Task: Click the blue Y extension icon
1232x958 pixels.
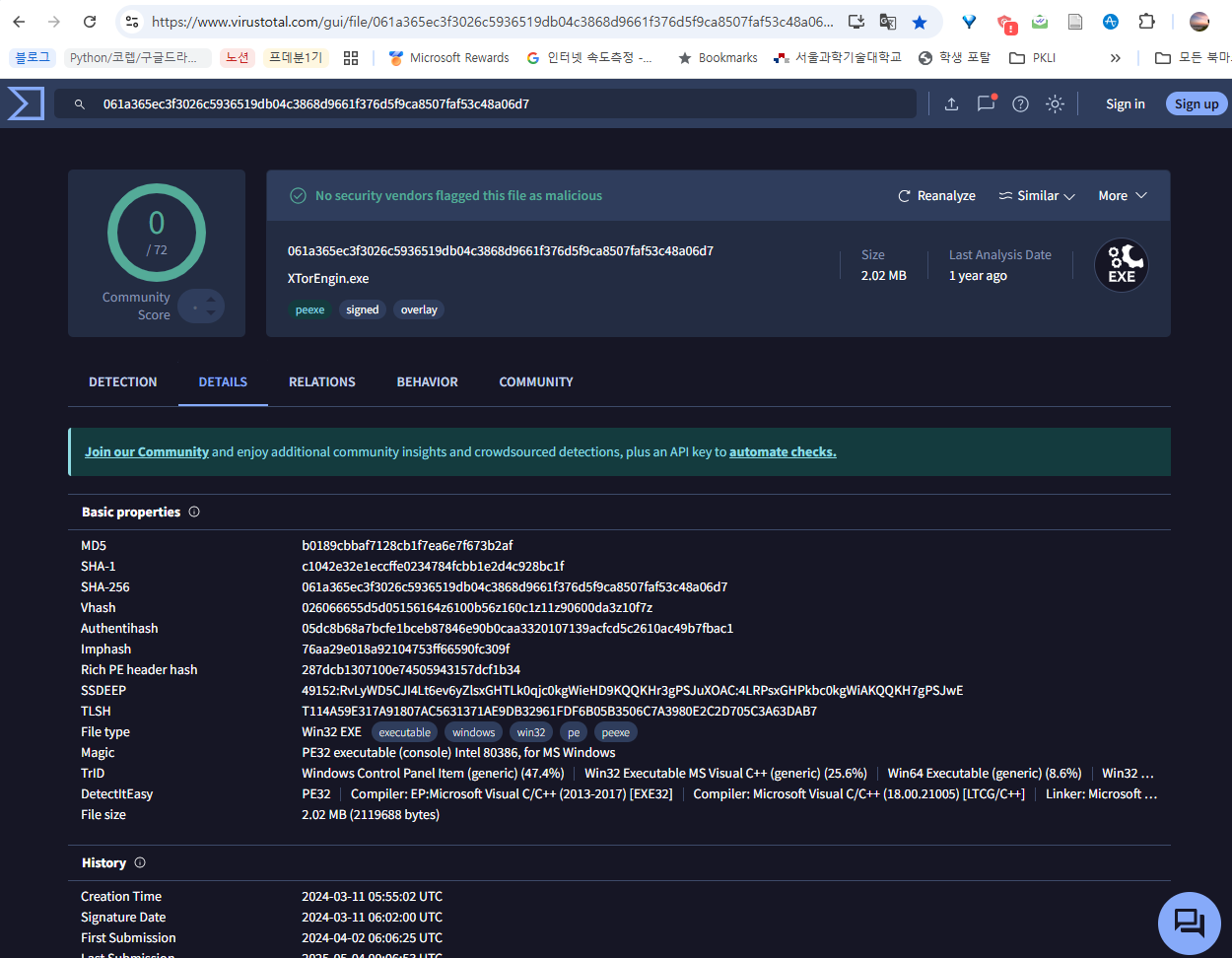Action: [969, 21]
